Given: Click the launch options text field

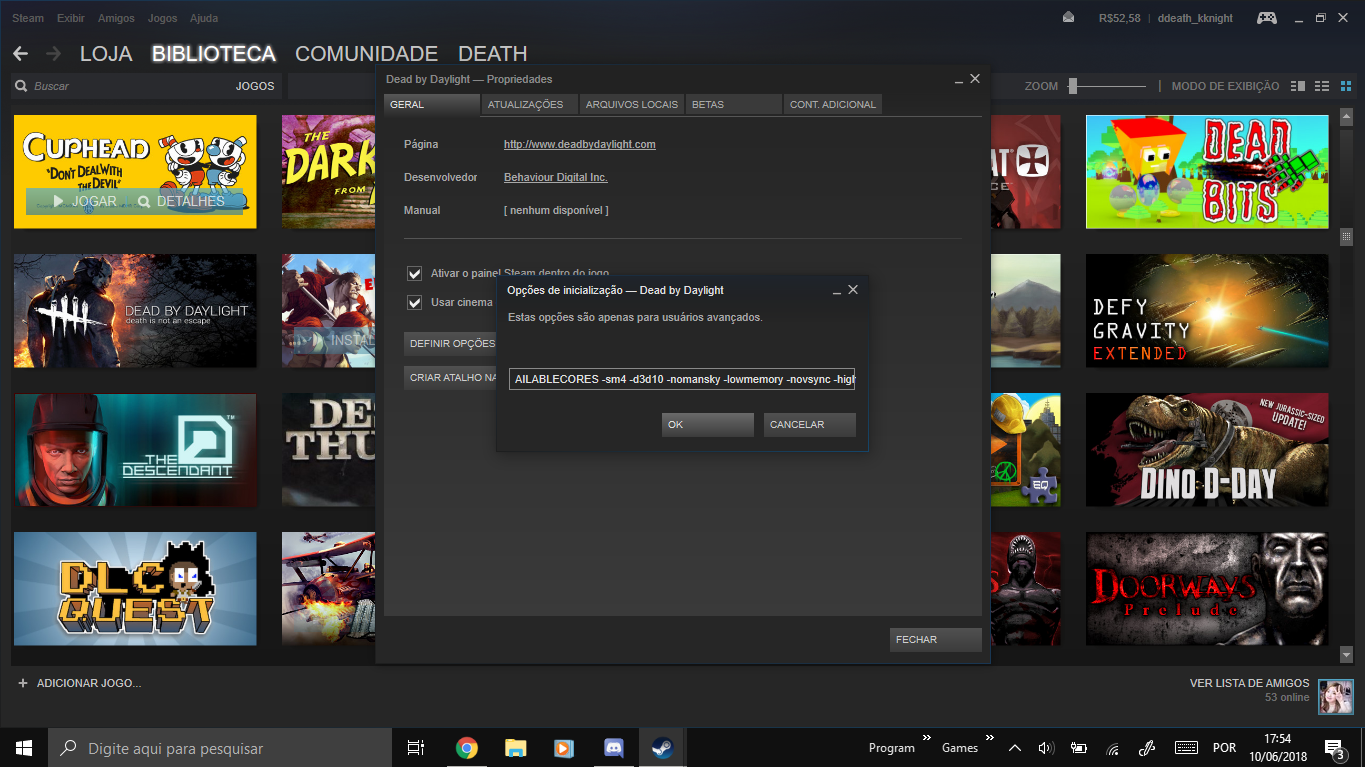Looking at the screenshot, I should tap(682, 380).
